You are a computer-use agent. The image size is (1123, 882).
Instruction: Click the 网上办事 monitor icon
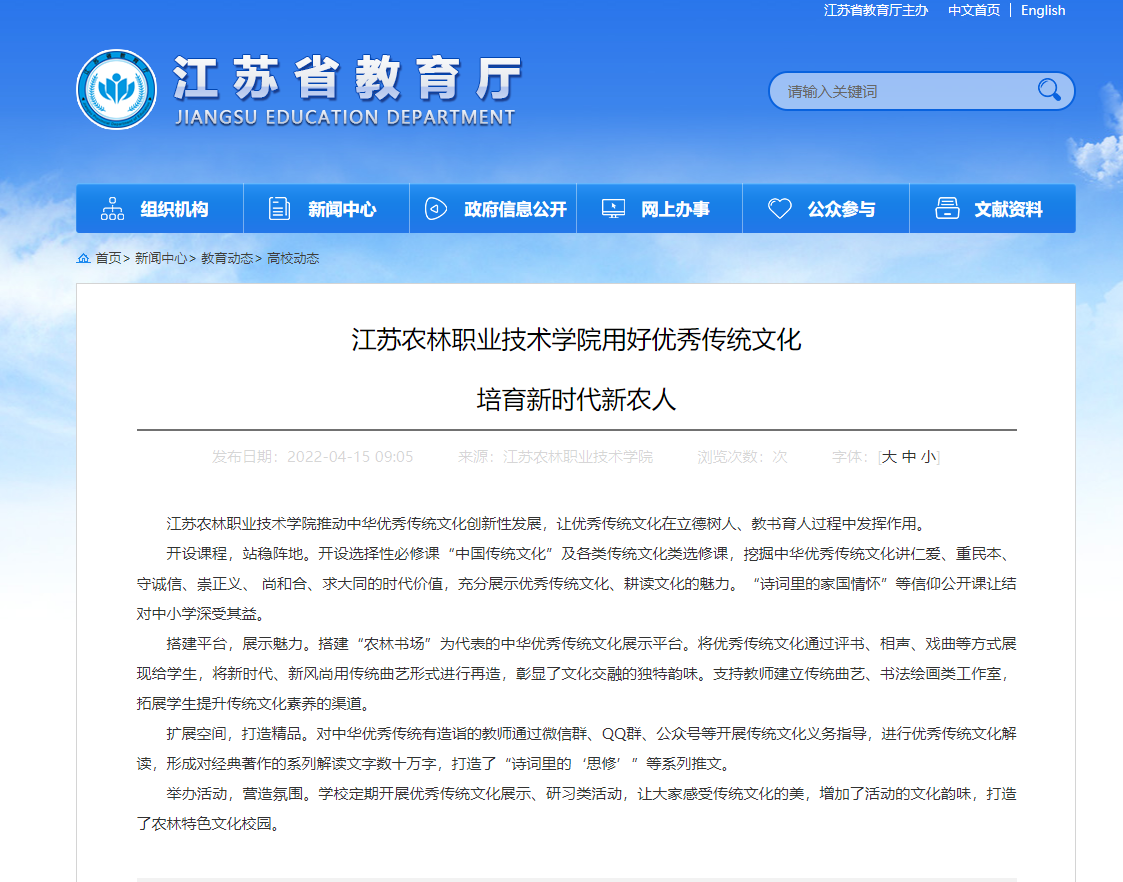613,209
